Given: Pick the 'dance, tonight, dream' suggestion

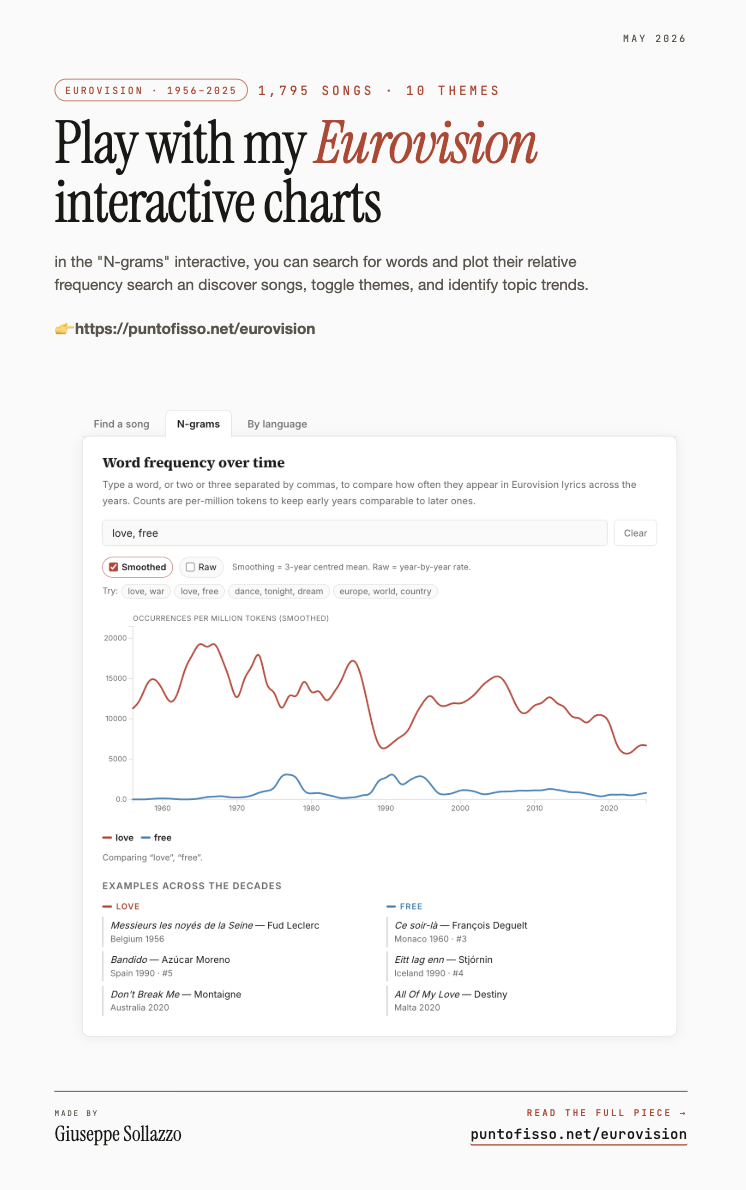Looking at the screenshot, I should [x=279, y=591].
